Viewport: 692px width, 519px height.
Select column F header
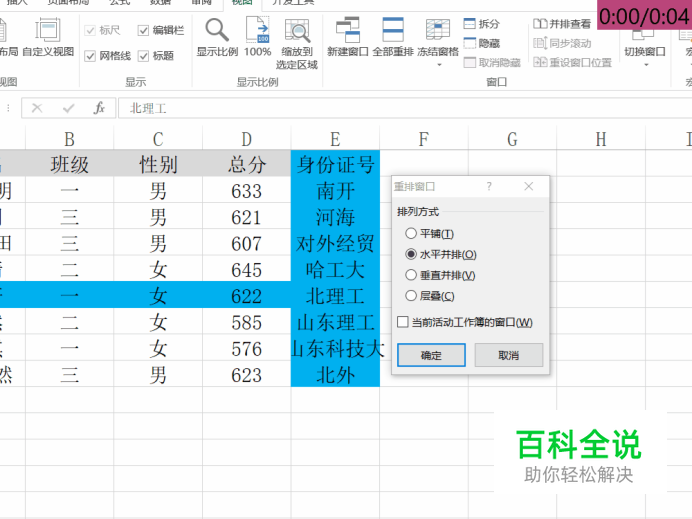point(424,139)
